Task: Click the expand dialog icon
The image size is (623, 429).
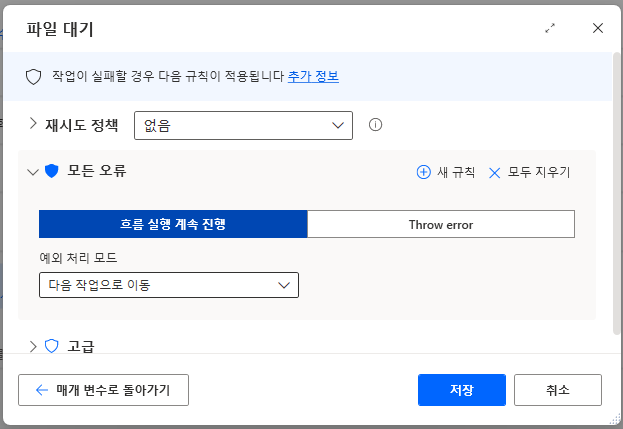Action: 550,28
